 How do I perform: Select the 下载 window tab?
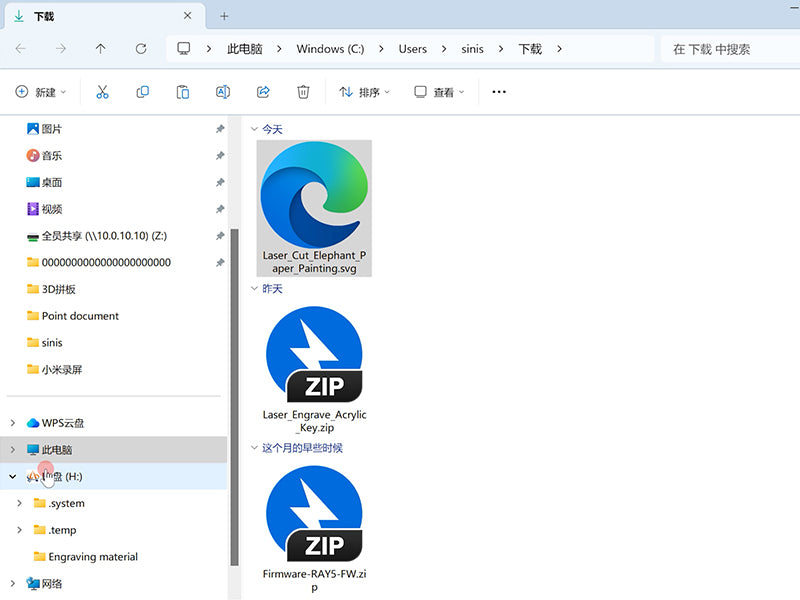[x=105, y=16]
